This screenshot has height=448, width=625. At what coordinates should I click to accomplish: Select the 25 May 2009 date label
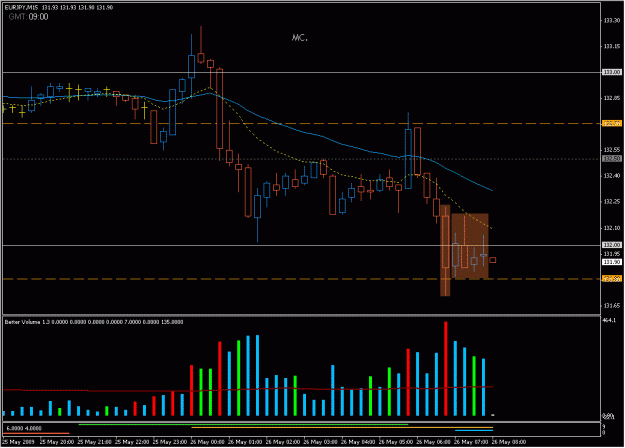(x=18, y=442)
